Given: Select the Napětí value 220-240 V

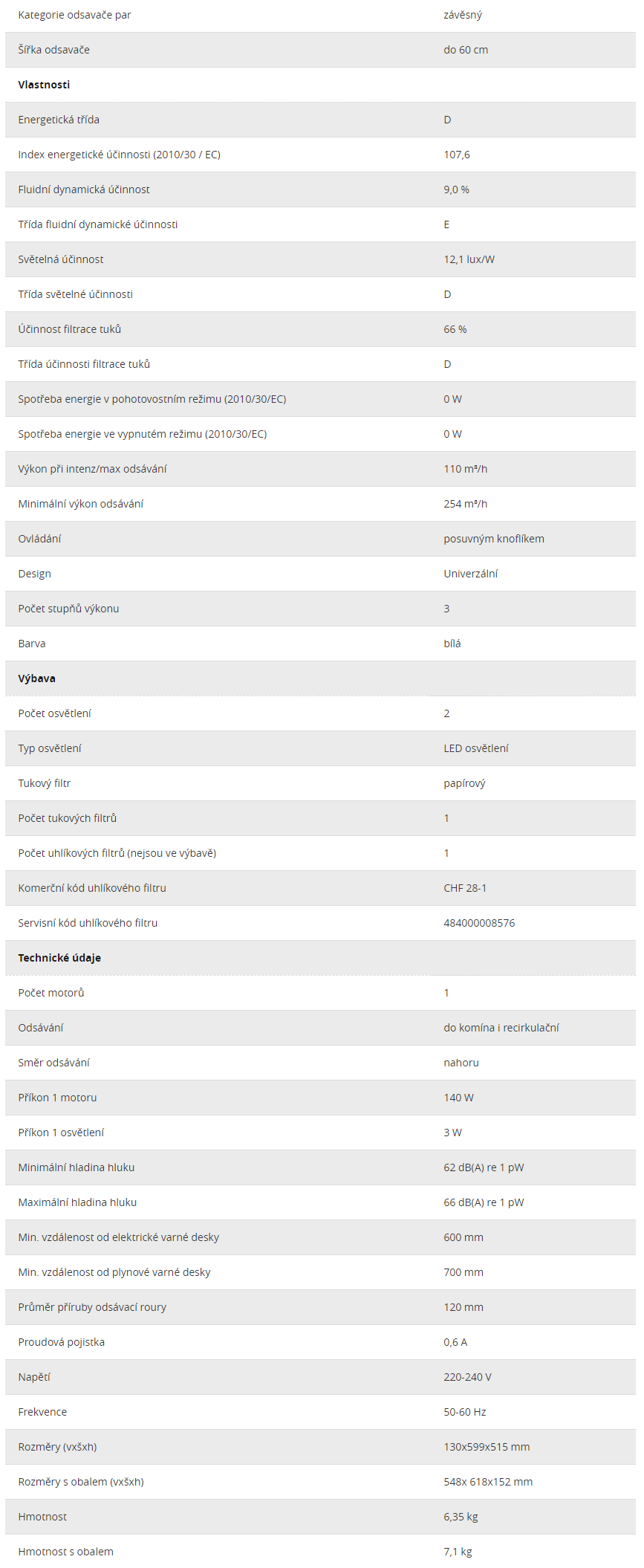Looking at the screenshot, I should (x=467, y=1377).
